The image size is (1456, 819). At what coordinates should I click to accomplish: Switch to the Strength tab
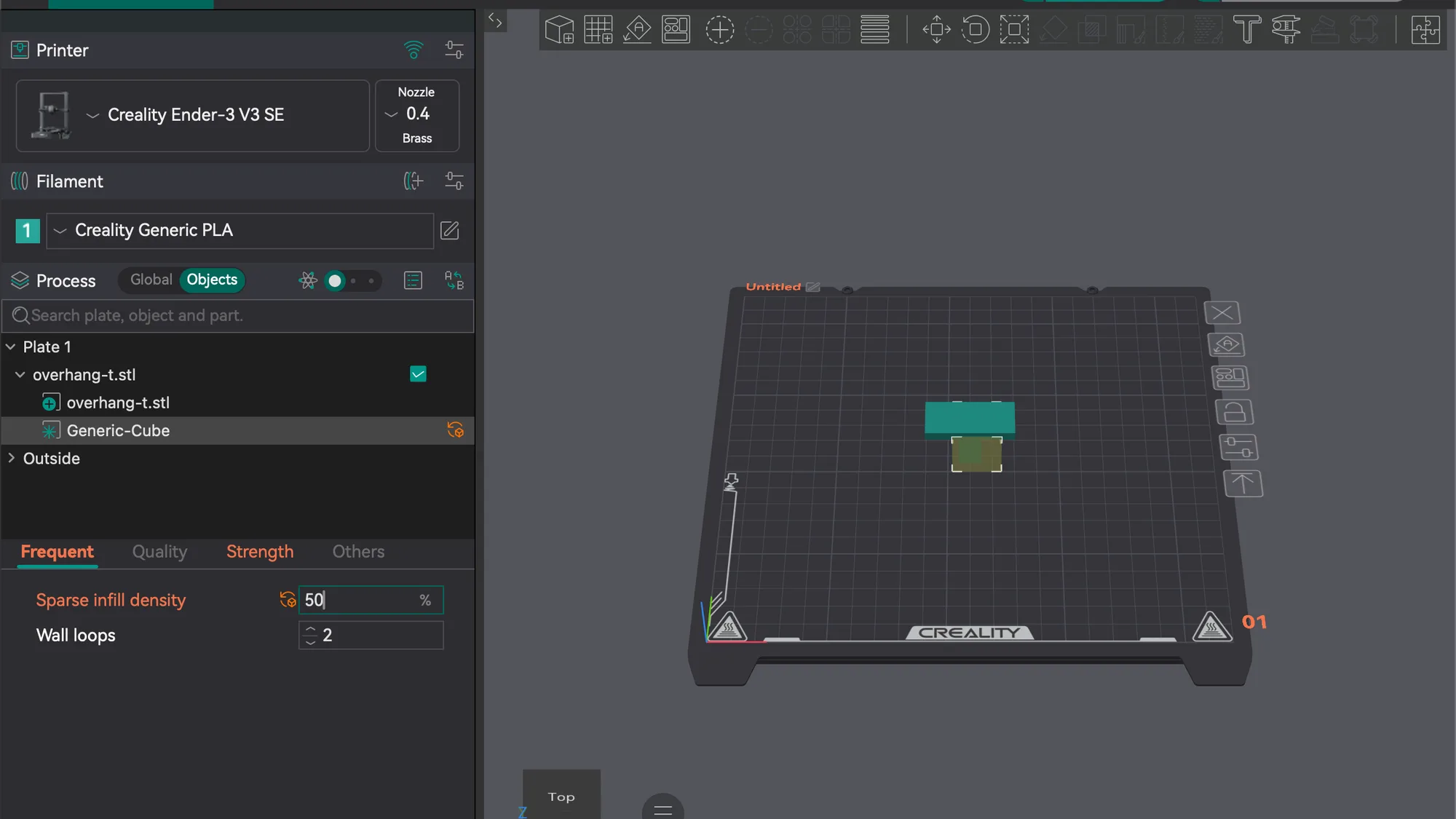[260, 552]
